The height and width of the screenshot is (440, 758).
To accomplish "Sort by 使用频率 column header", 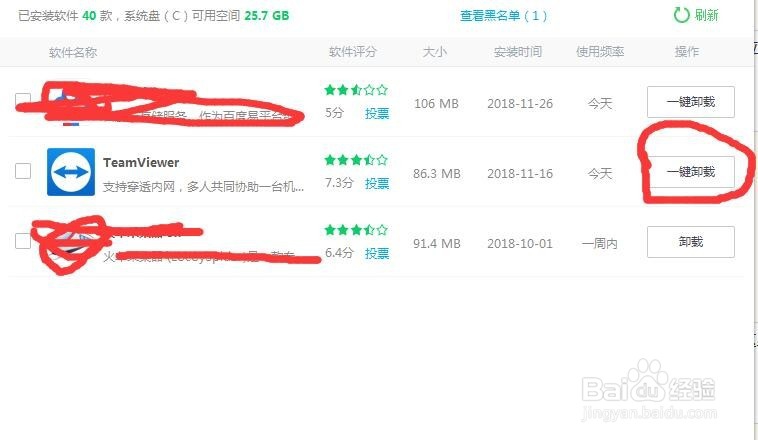I will click(x=600, y=52).
